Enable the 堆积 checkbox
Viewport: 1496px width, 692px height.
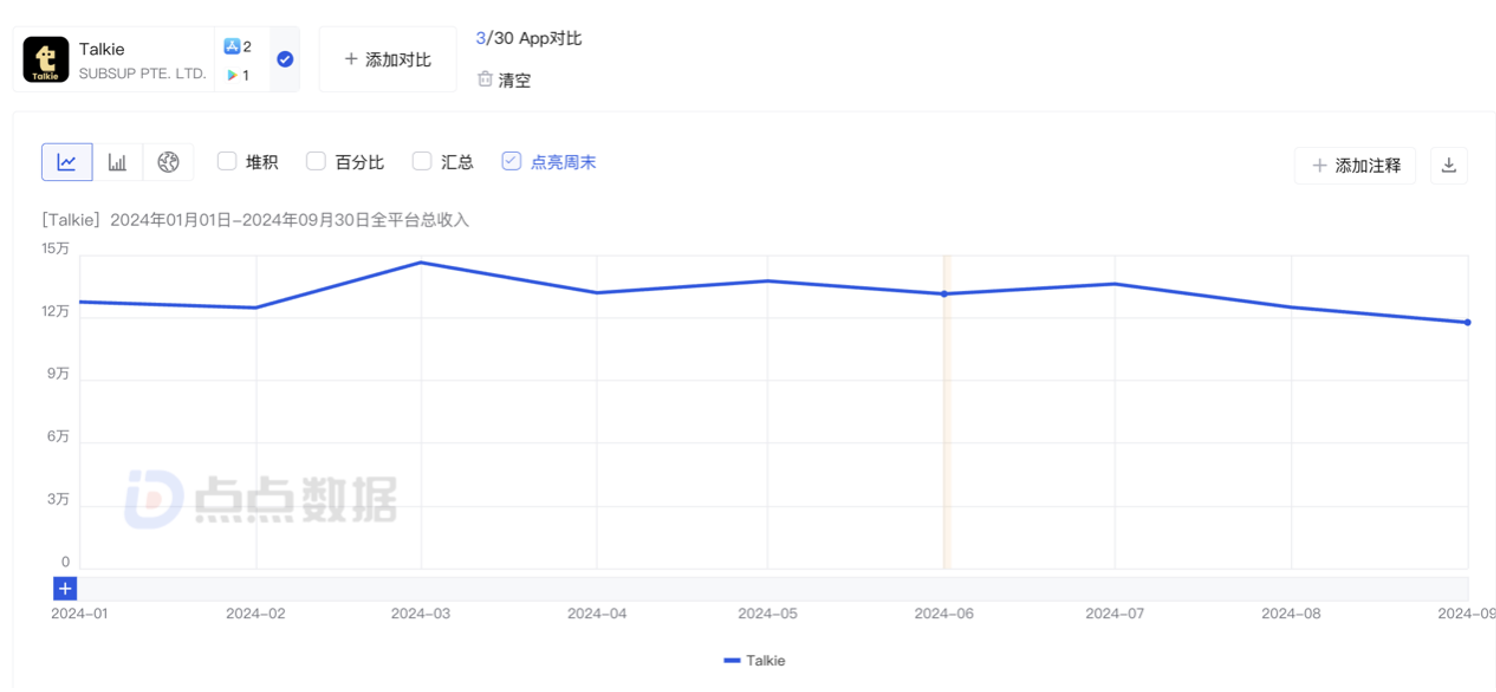tap(227, 161)
